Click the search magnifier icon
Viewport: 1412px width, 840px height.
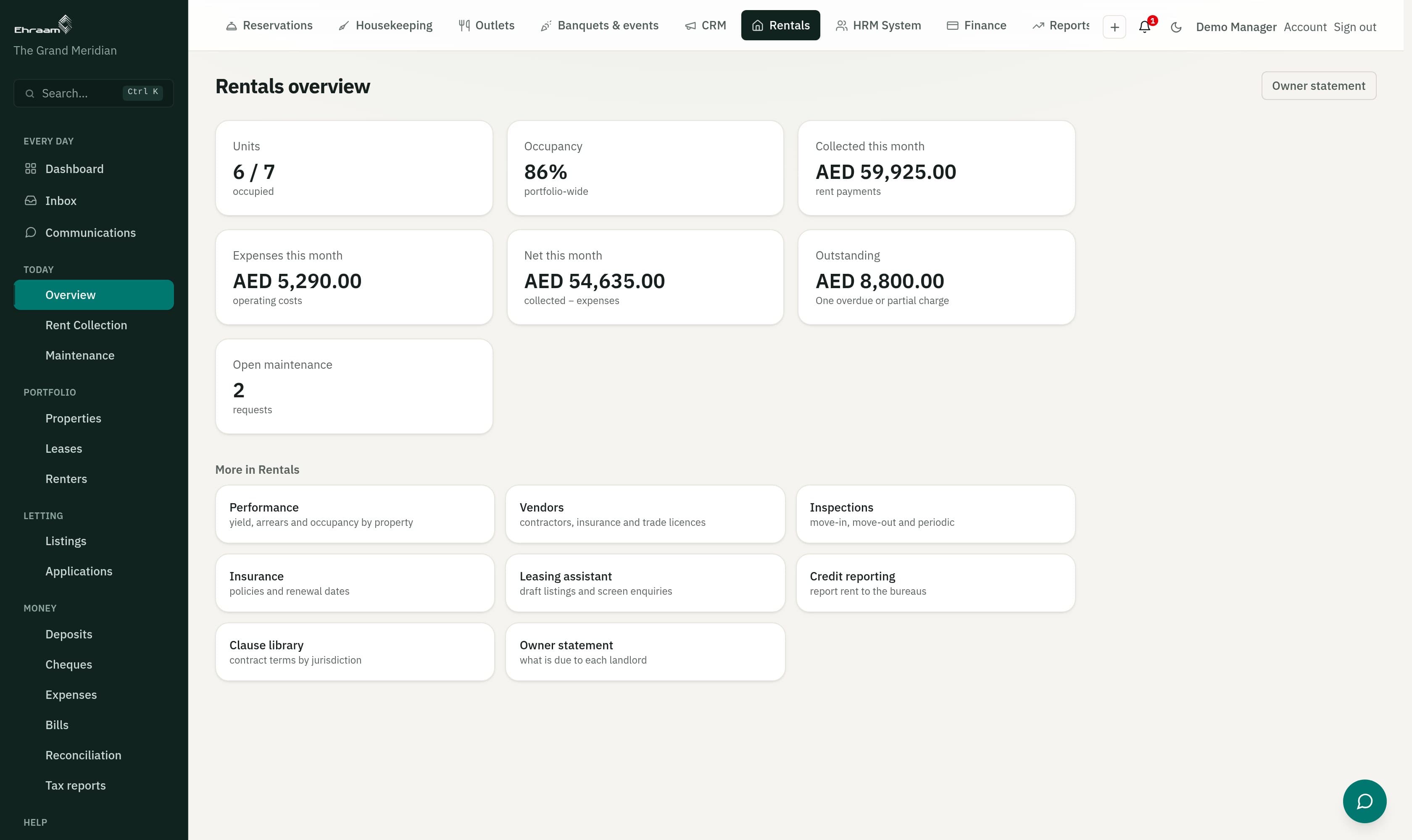pyautogui.click(x=30, y=93)
